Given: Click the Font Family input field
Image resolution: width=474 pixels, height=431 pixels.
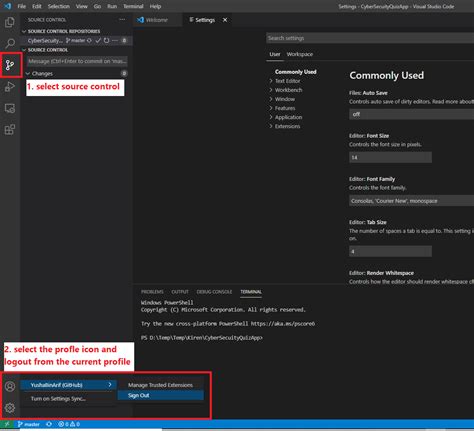Looking at the screenshot, I should coord(412,201).
